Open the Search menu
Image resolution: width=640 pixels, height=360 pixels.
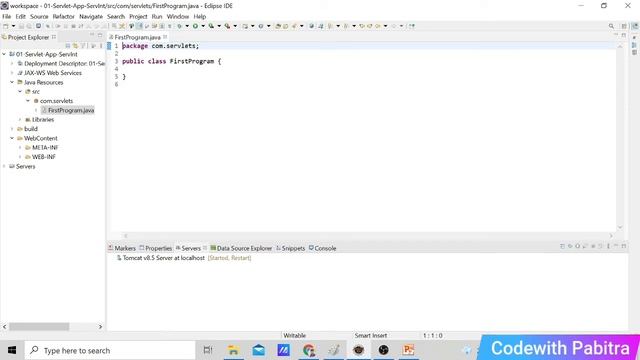(x=116, y=16)
